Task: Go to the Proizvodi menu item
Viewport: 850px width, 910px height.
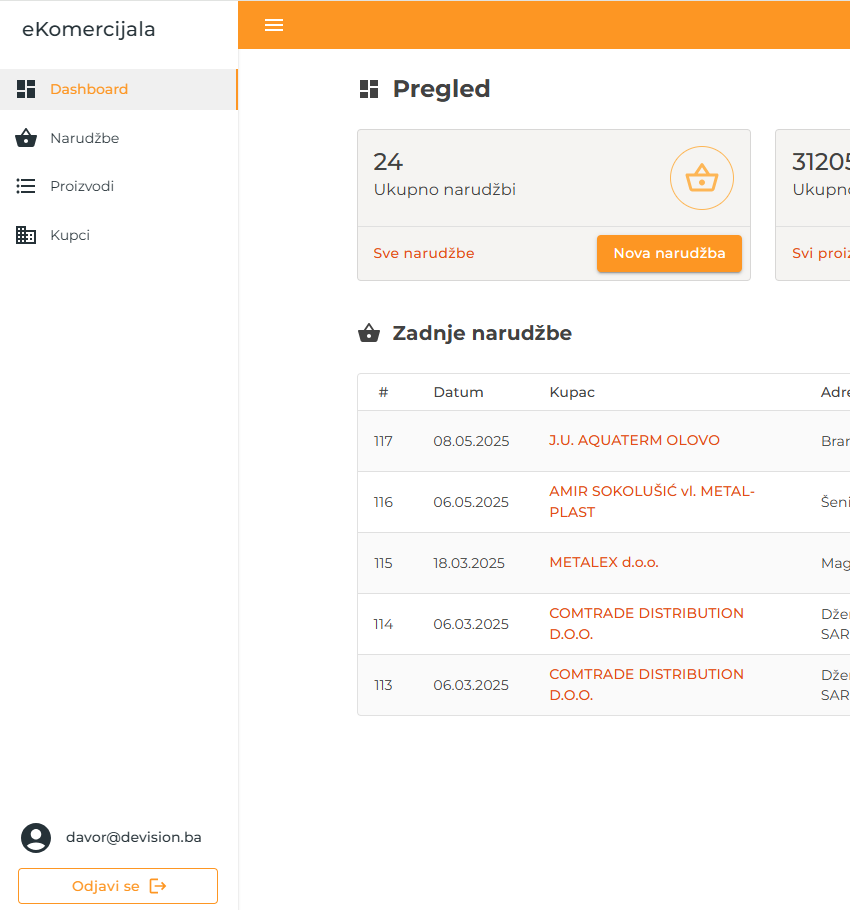Action: (x=82, y=186)
